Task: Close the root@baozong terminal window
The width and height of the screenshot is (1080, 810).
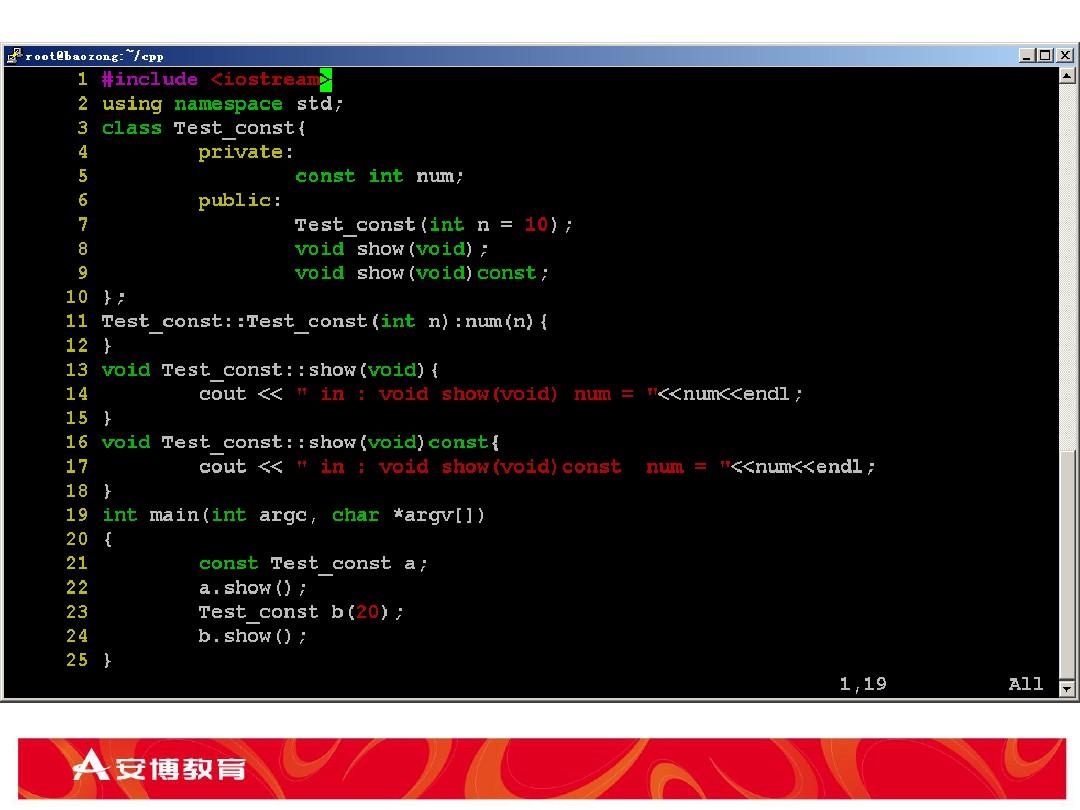Action: click(x=1065, y=56)
